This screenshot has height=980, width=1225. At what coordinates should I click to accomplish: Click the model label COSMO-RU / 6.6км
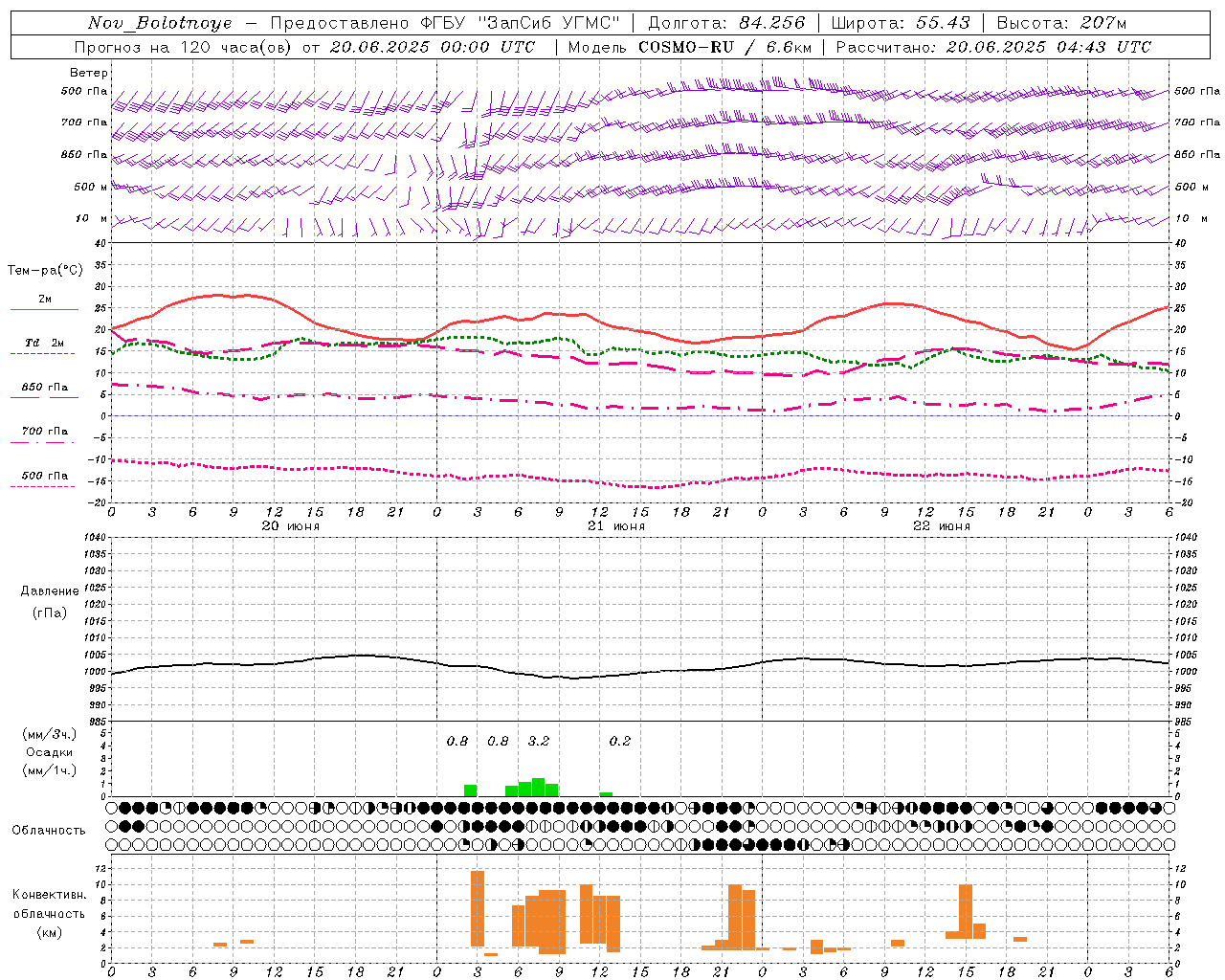[x=725, y=47]
